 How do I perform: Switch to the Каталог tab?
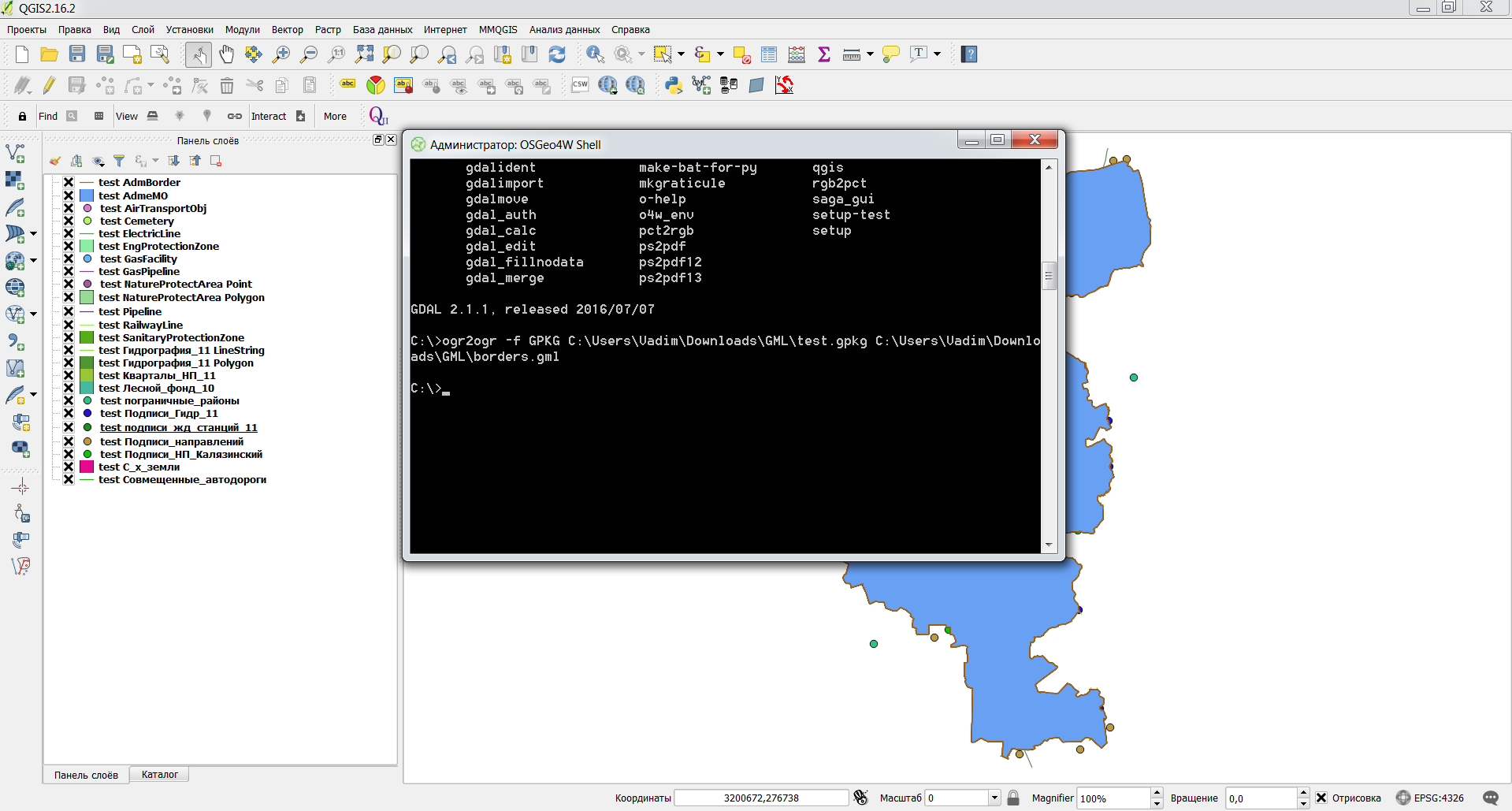(159, 775)
